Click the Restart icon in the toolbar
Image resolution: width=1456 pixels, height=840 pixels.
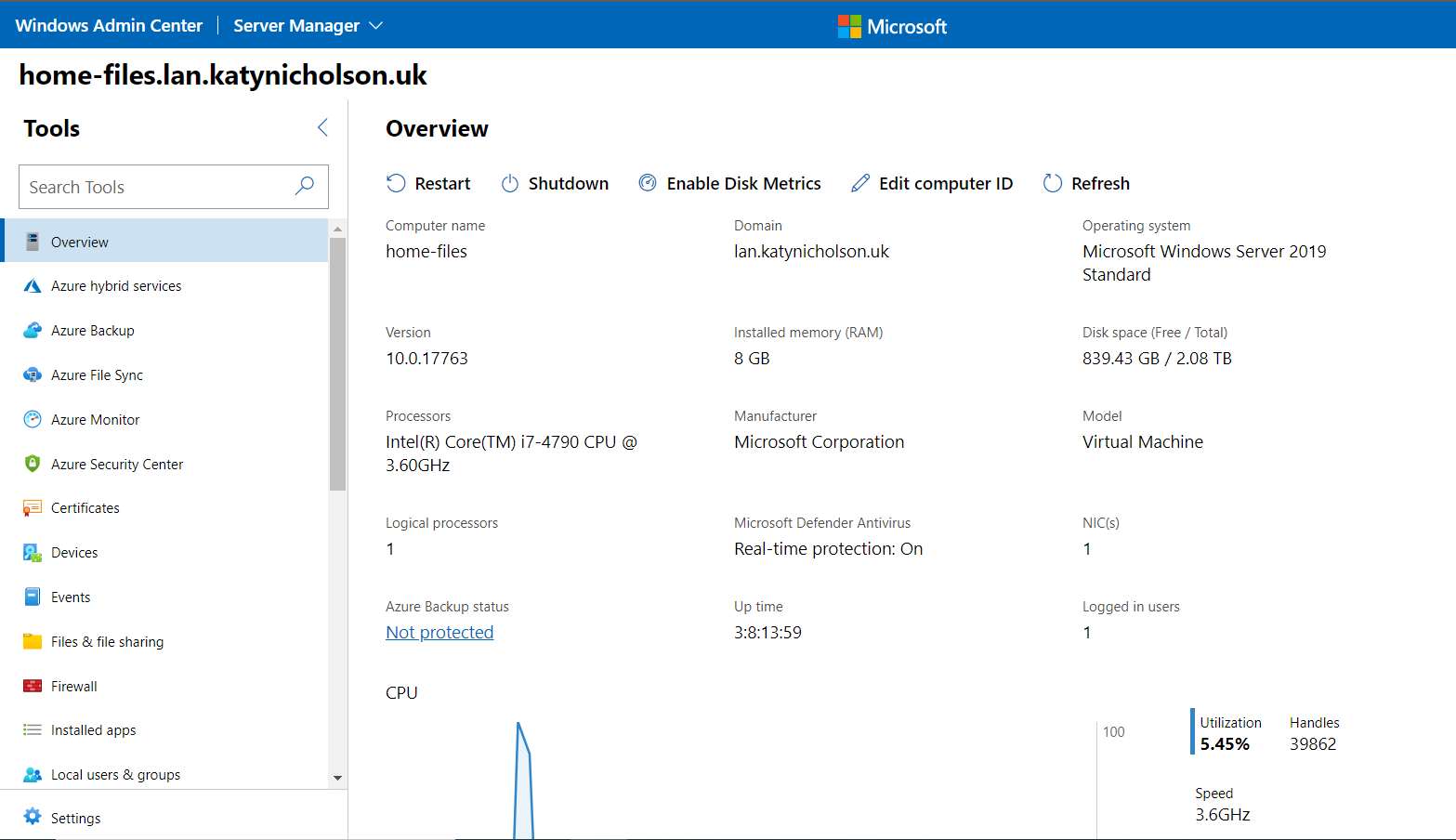click(x=396, y=183)
